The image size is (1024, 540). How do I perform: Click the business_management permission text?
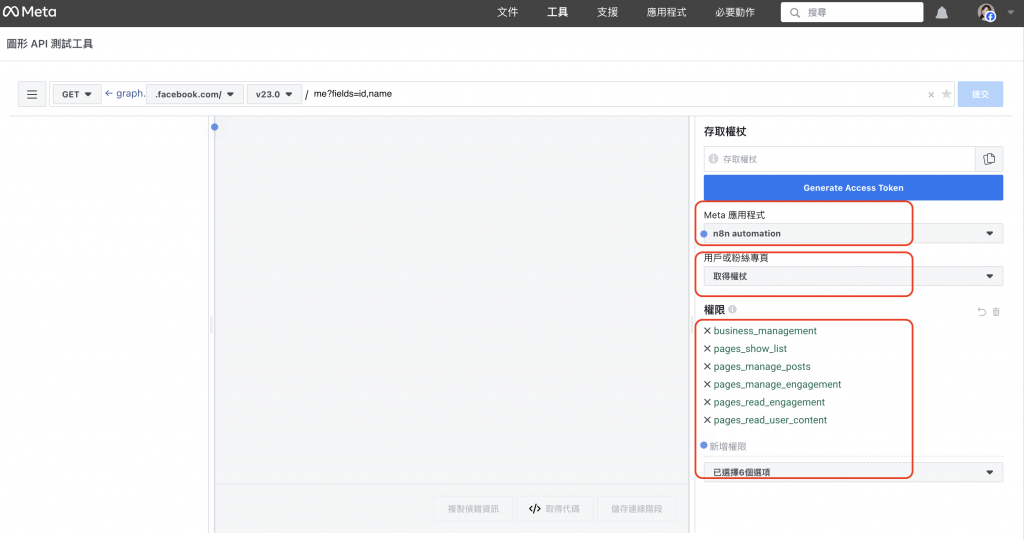click(x=765, y=331)
